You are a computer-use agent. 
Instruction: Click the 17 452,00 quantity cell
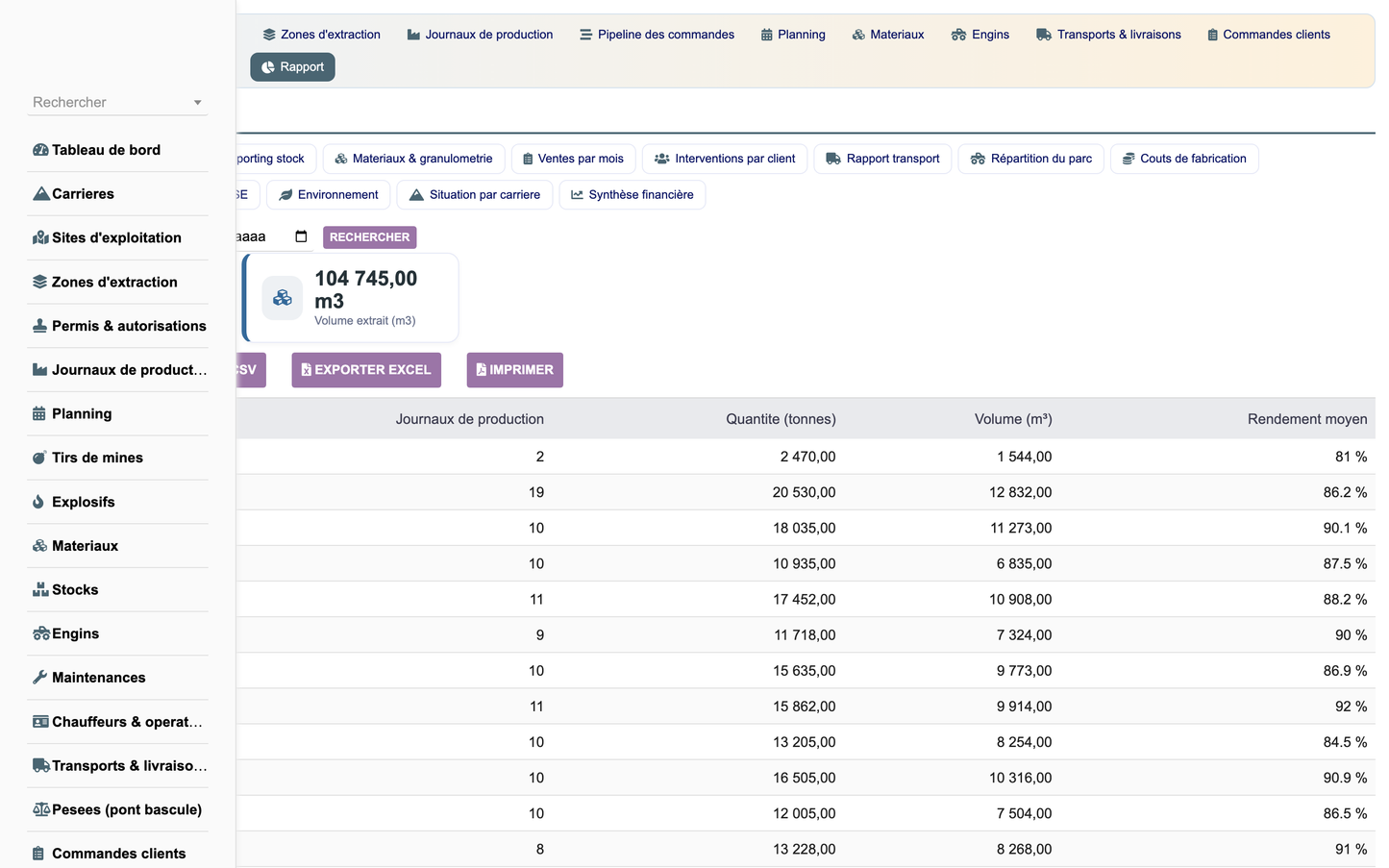(804, 600)
